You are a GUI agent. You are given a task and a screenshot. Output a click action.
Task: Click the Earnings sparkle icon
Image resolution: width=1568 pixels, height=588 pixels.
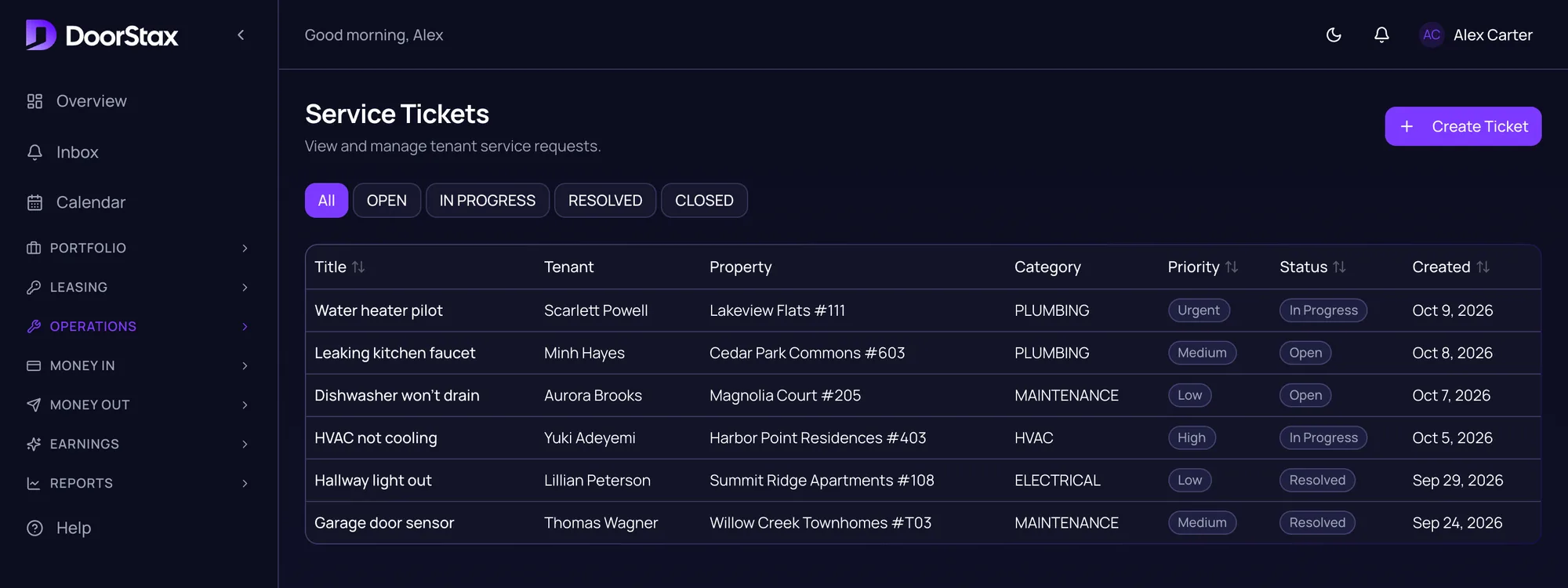(x=34, y=444)
